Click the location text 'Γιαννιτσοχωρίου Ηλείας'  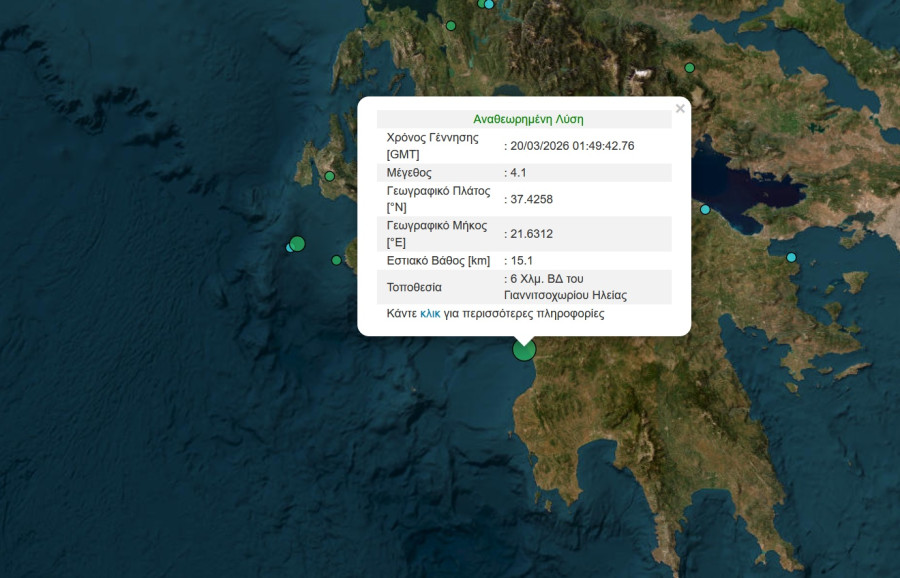pyautogui.click(x=565, y=295)
